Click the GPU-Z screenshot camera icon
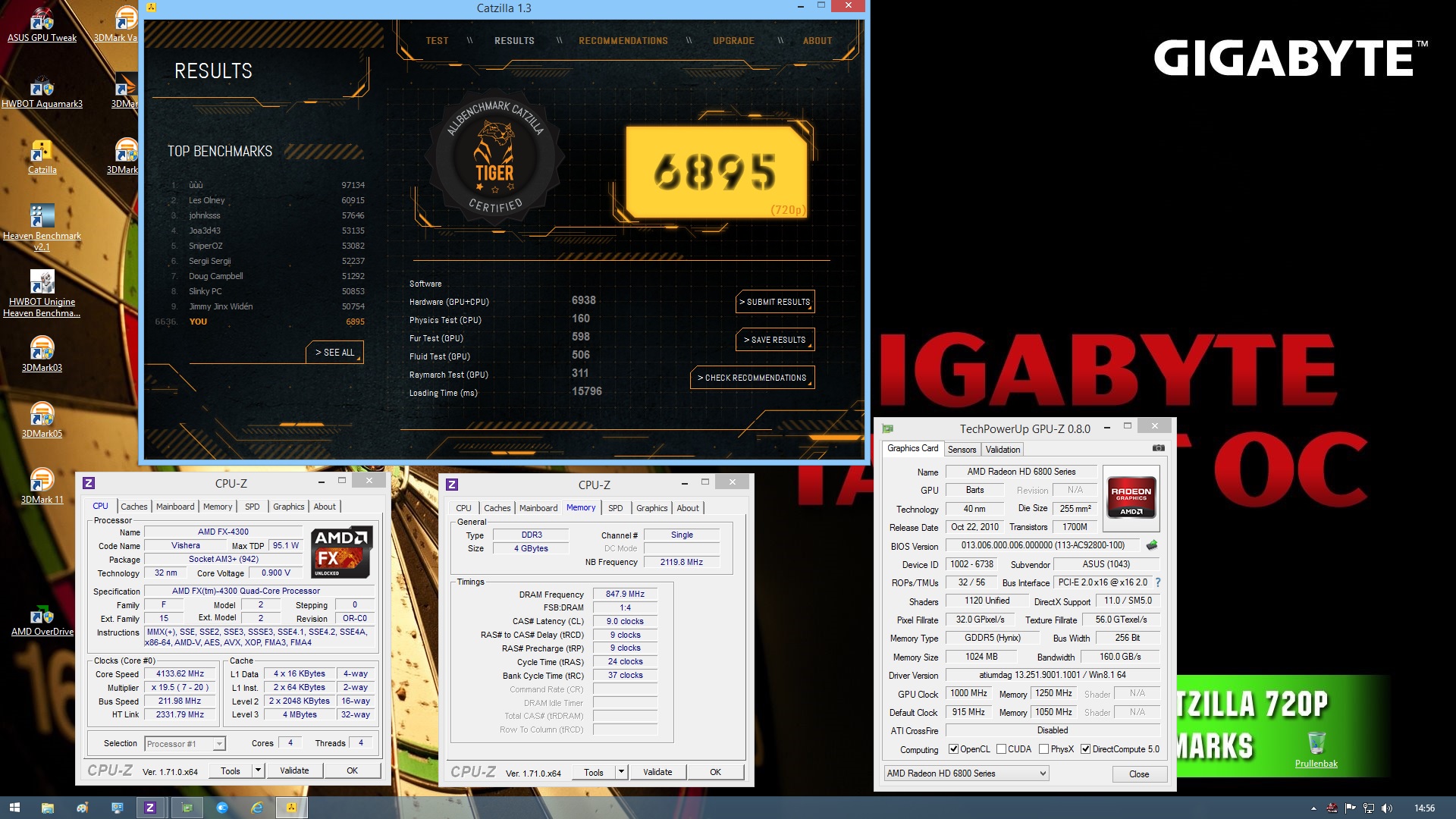This screenshot has width=1456, height=819. [1159, 448]
